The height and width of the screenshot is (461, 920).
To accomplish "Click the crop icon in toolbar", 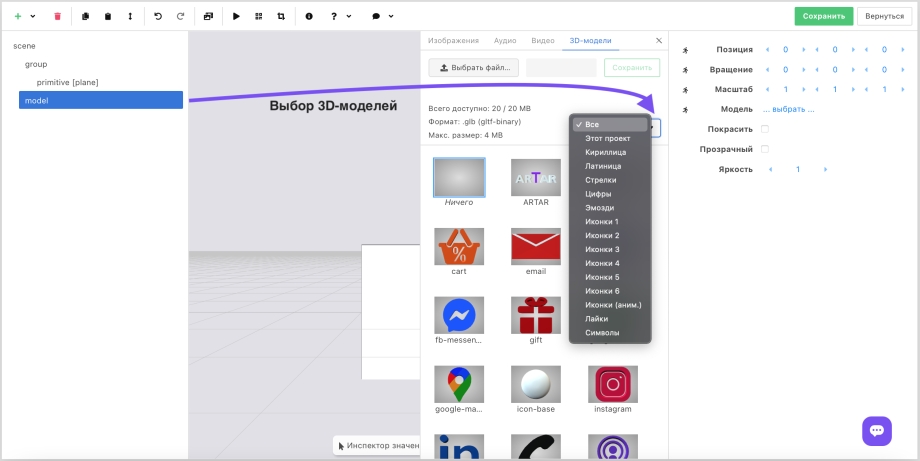I will pos(281,16).
